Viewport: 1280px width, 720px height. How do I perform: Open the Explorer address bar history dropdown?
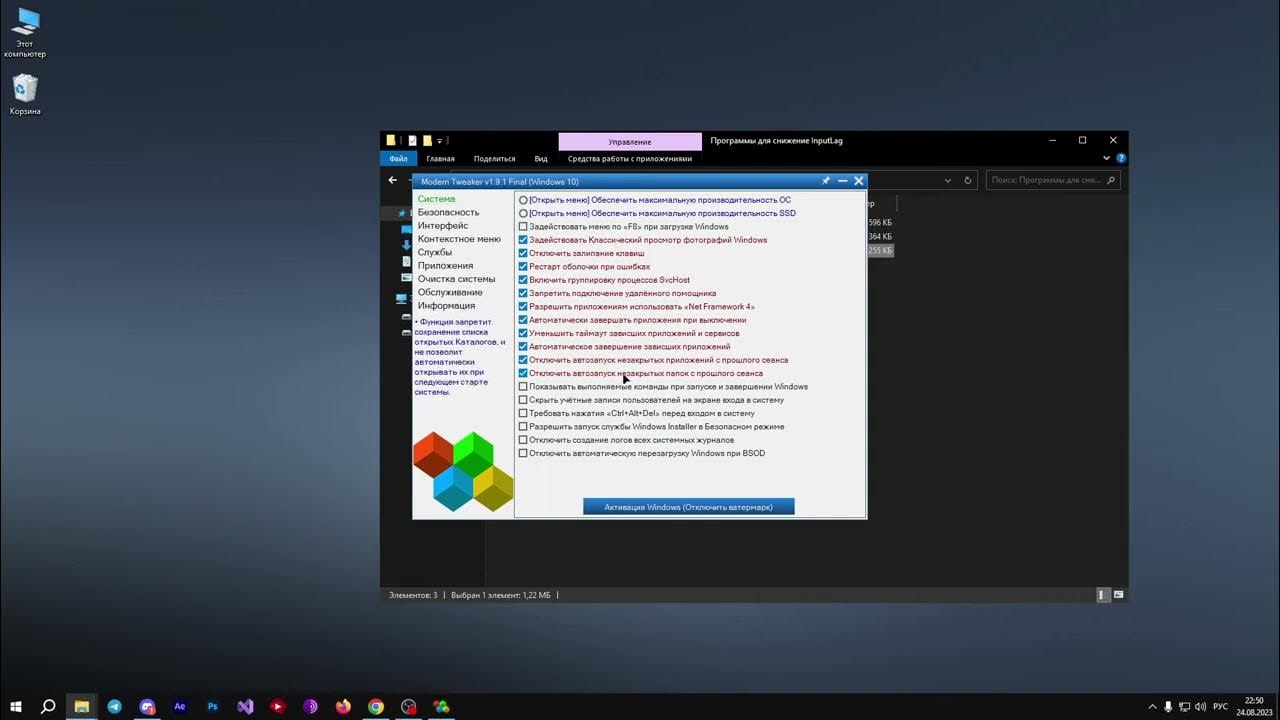pyautogui.click(x=947, y=180)
